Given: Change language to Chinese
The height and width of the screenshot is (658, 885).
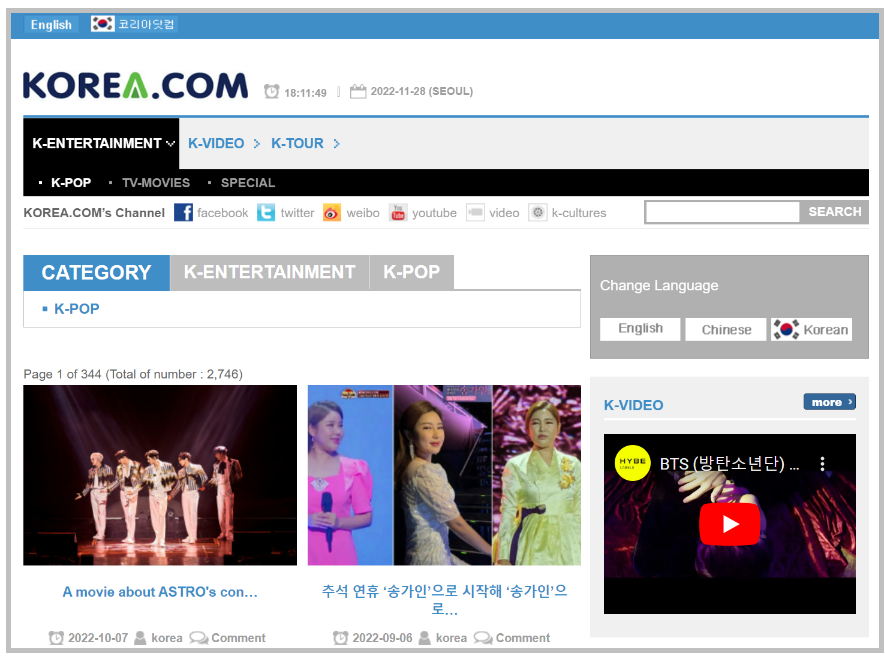Looking at the screenshot, I should pos(726,329).
